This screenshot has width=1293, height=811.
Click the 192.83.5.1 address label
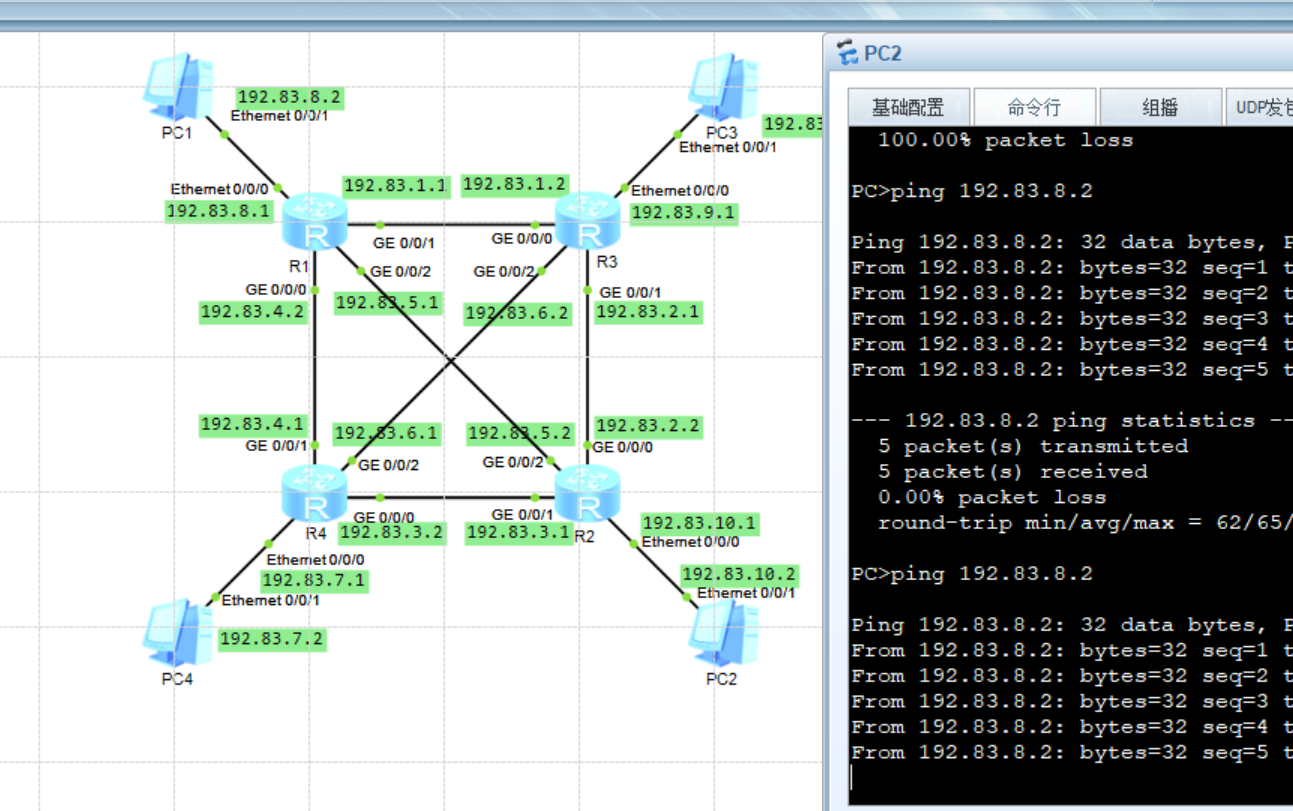388,303
